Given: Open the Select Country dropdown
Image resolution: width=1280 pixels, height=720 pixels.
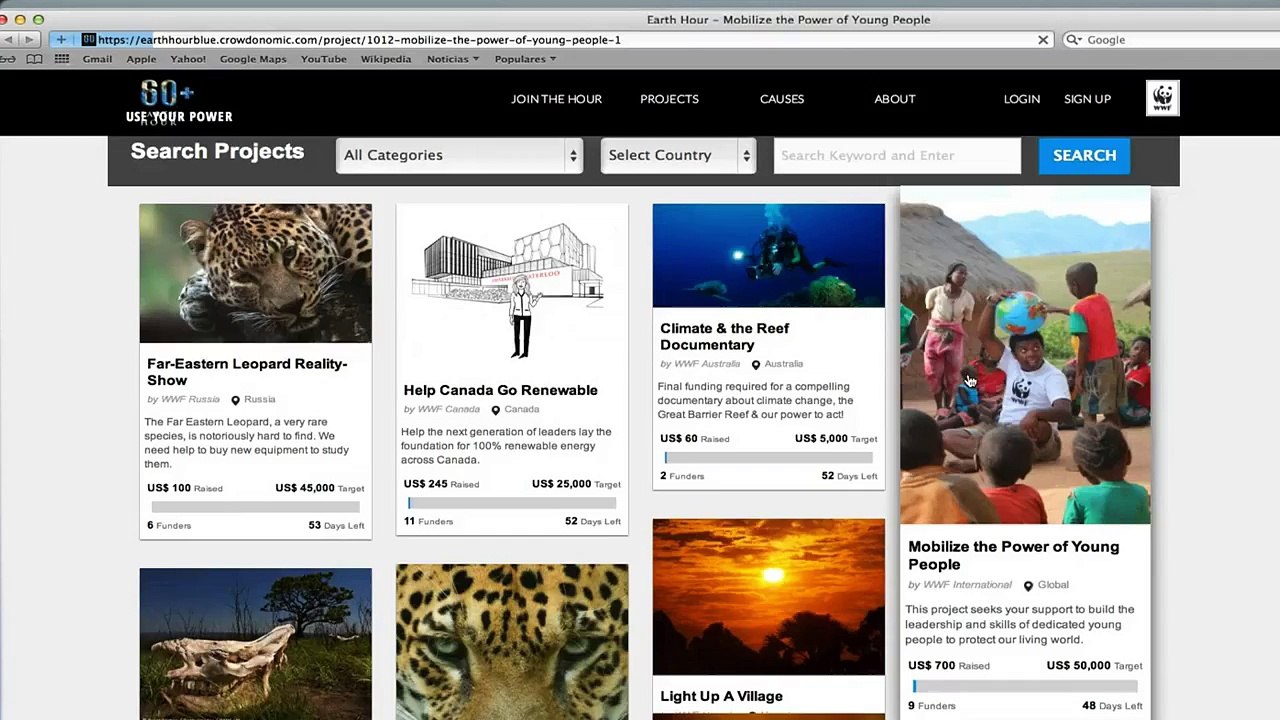Looking at the screenshot, I should click(678, 155).
